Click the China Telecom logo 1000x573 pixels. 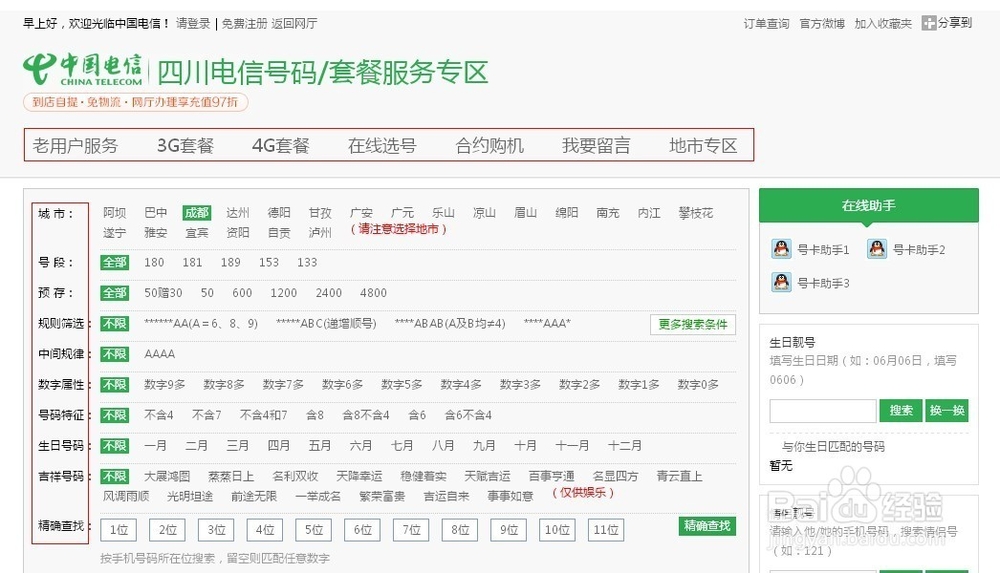pyautogui.click(x=82, y=70)
